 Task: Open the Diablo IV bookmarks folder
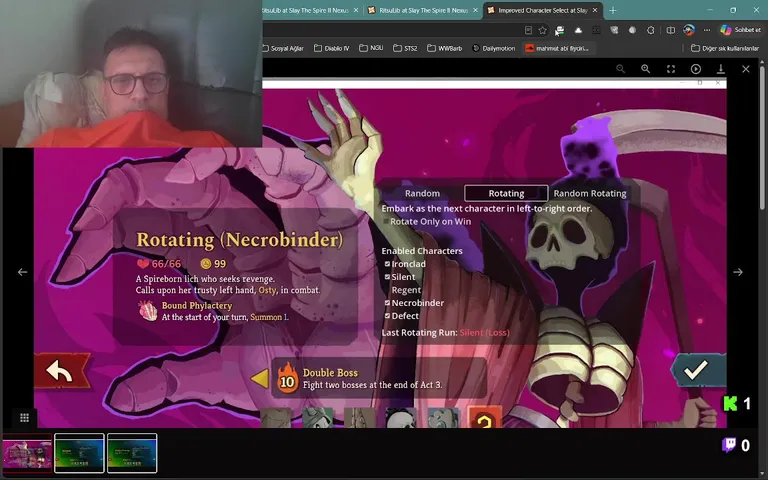[332, 48]
